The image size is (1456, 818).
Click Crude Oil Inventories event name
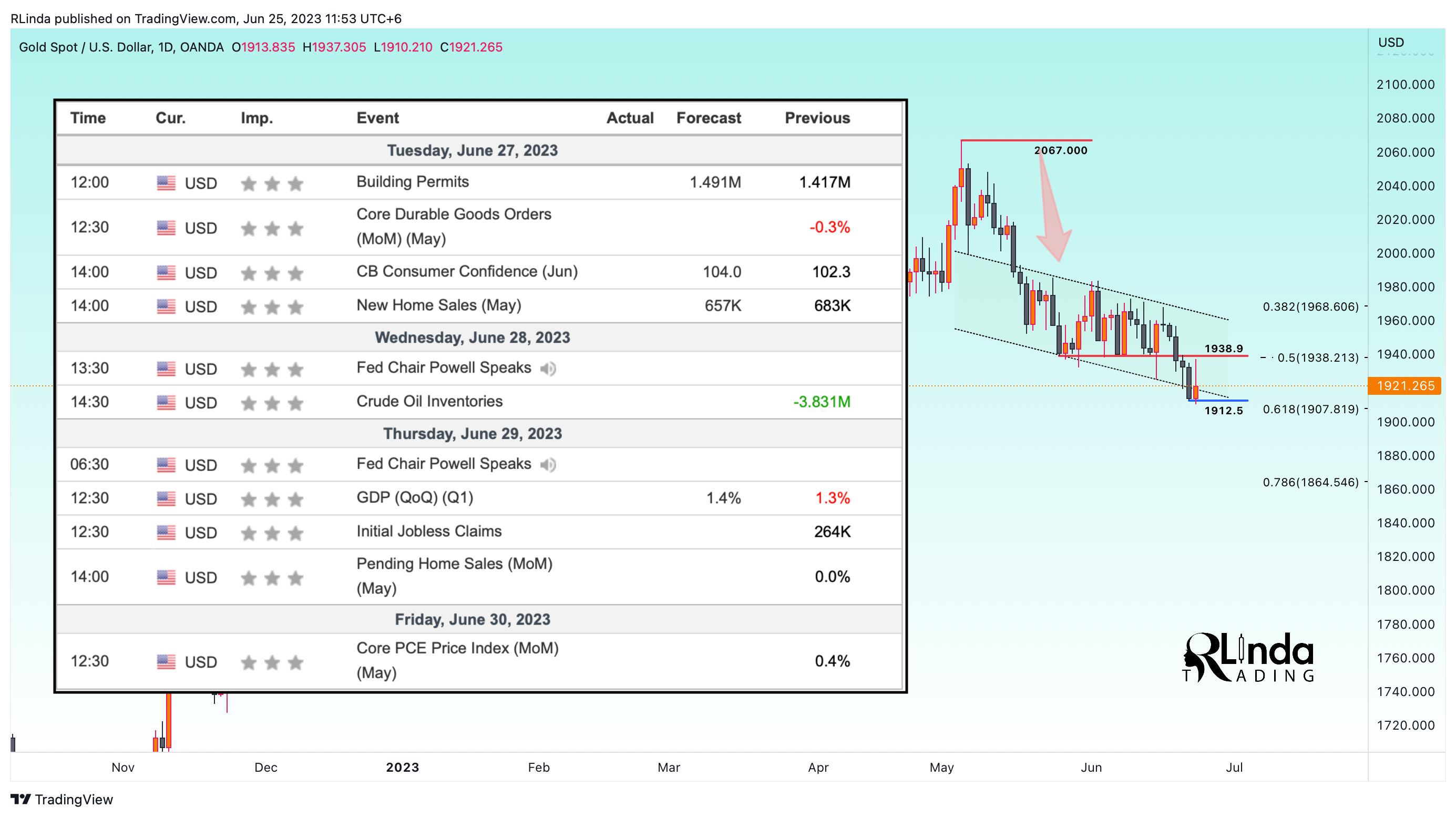[429, 401]
